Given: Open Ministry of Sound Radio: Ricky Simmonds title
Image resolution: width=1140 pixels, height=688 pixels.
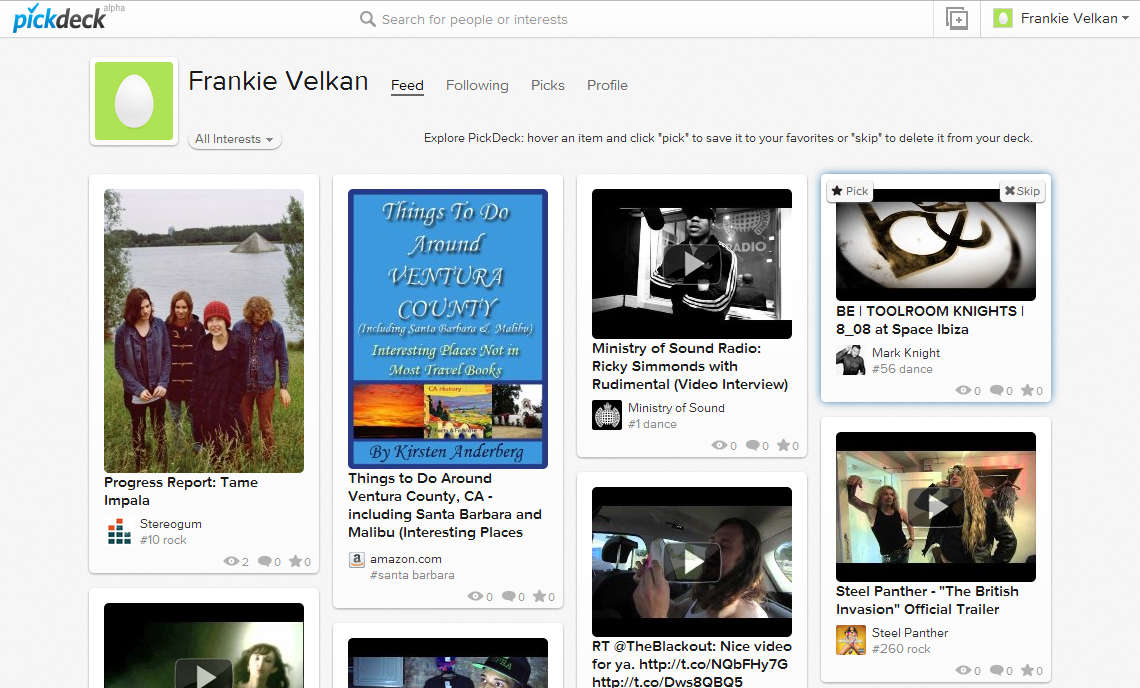Looking at the screenshot, I should point(690,367).
